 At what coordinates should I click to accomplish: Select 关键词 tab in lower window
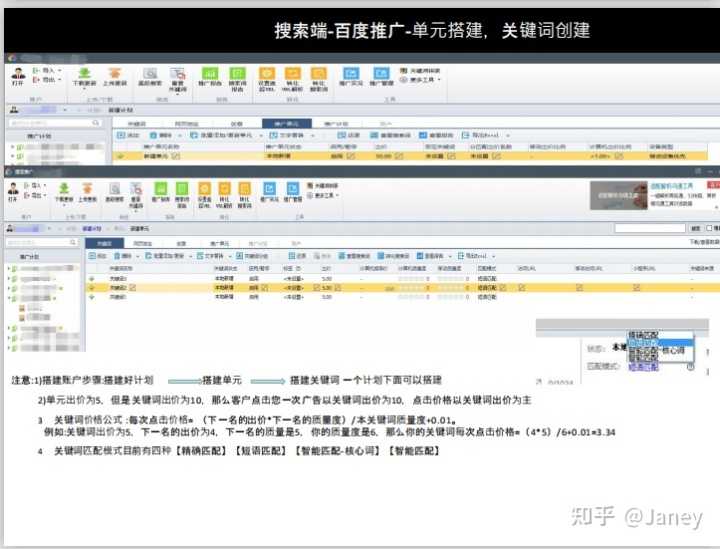click(x=105, y=243)
